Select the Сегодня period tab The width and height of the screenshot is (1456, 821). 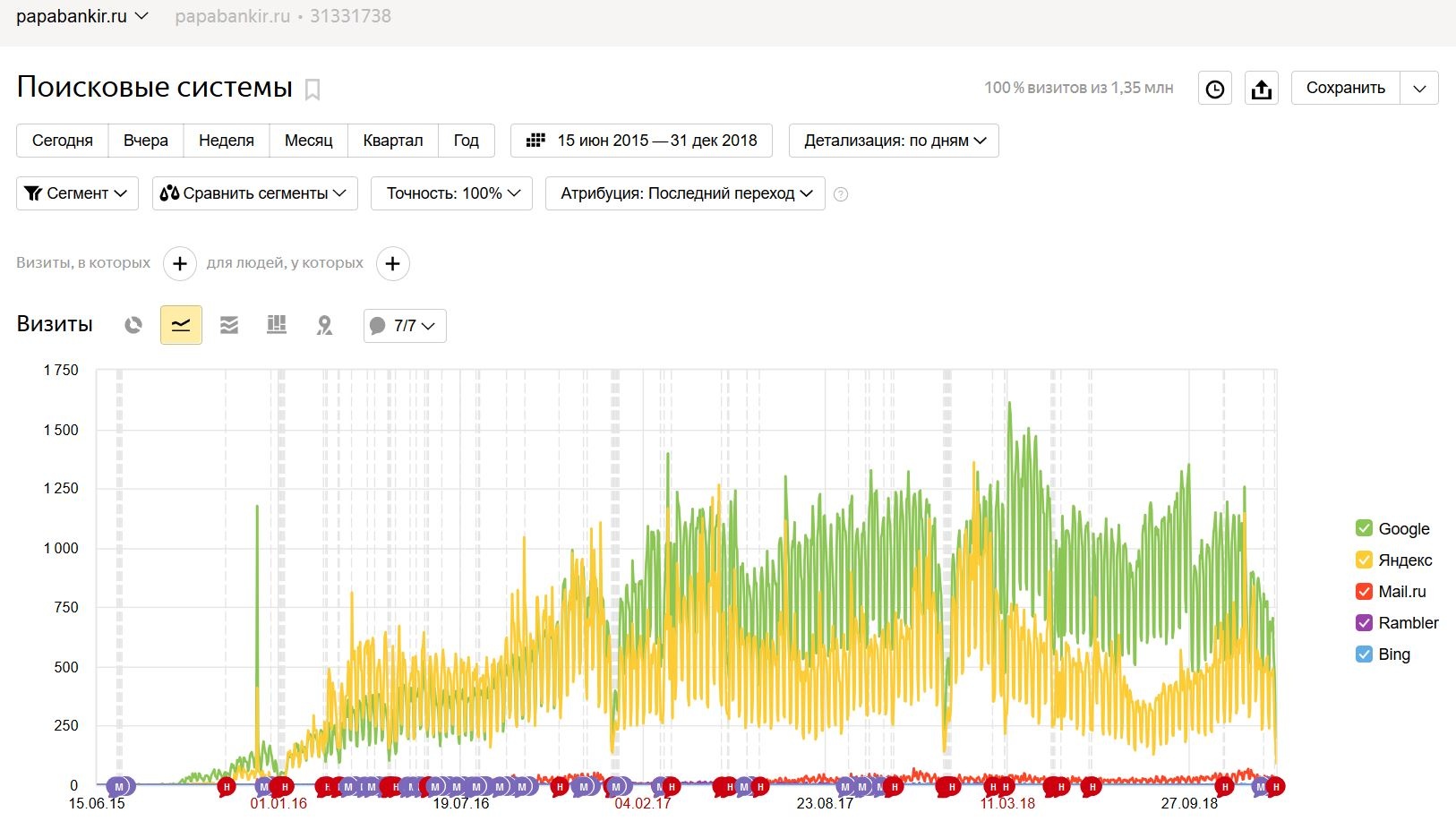click(x=63, y=141)
